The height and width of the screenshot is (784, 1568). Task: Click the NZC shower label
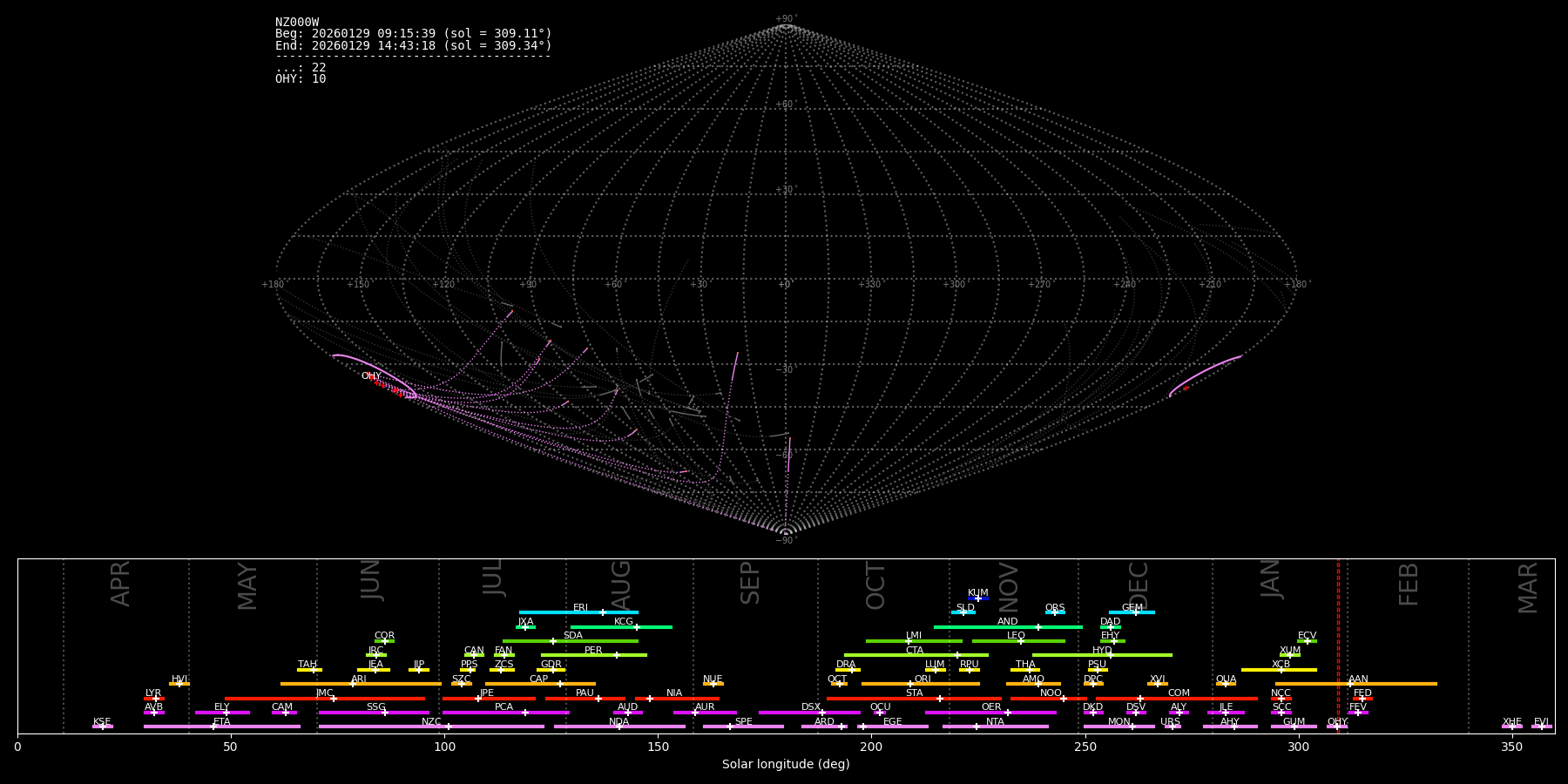[x=431, y=722]
